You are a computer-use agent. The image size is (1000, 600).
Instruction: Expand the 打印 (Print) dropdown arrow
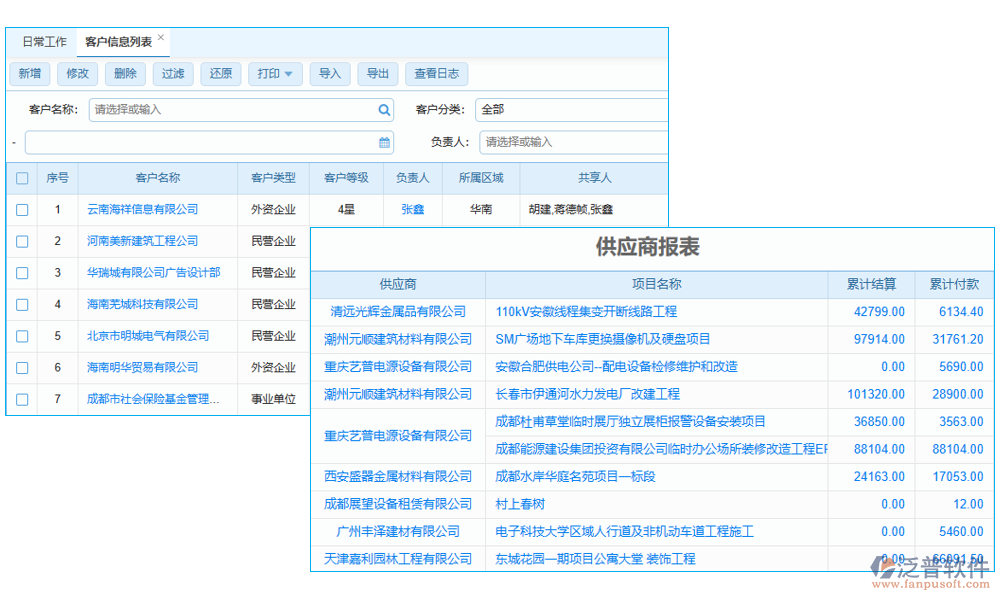pyautogui.click(x=290, y=73)
